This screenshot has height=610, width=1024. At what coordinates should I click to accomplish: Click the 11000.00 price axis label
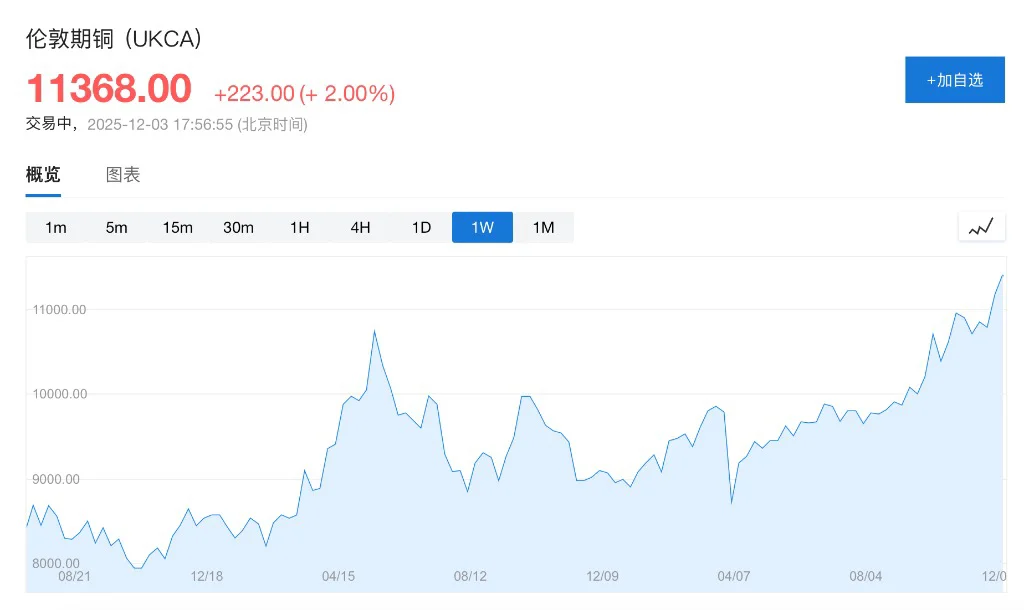(59, 310)
